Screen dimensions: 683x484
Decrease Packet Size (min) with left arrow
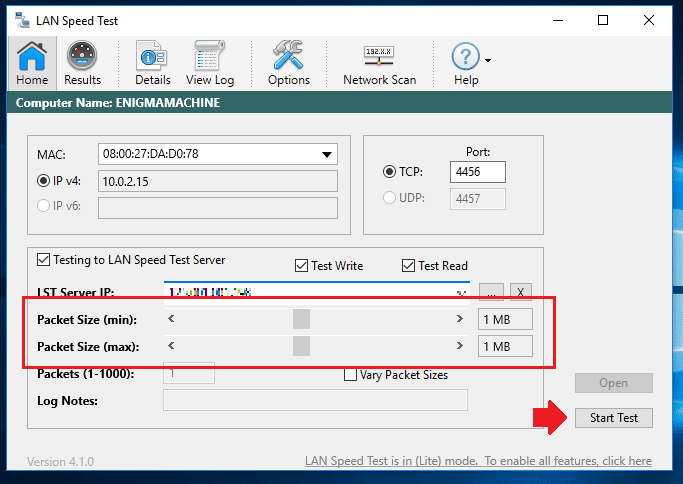[171, 319]
